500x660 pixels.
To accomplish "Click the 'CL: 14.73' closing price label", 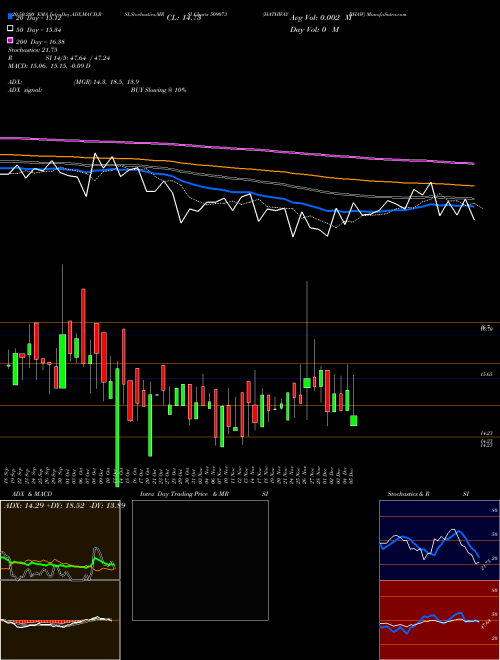I will click(x=184, y=18).
